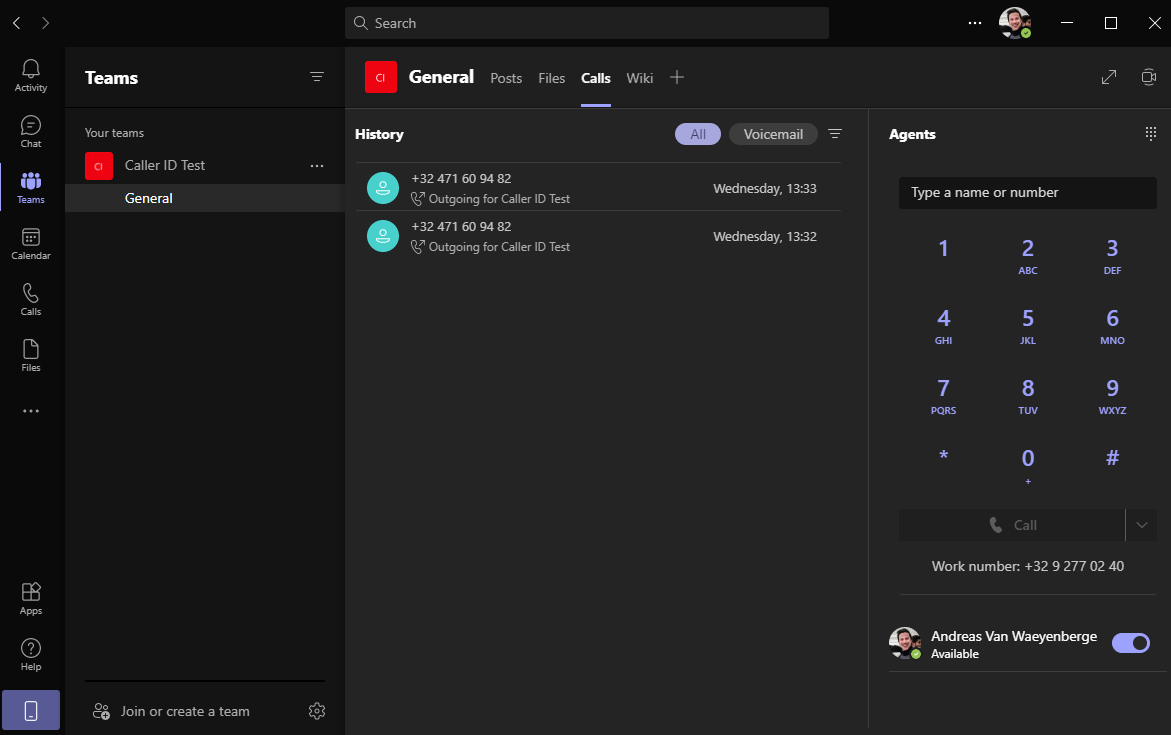Select the General channel
The image size is (1171, 735).
(x=205, y=198)
